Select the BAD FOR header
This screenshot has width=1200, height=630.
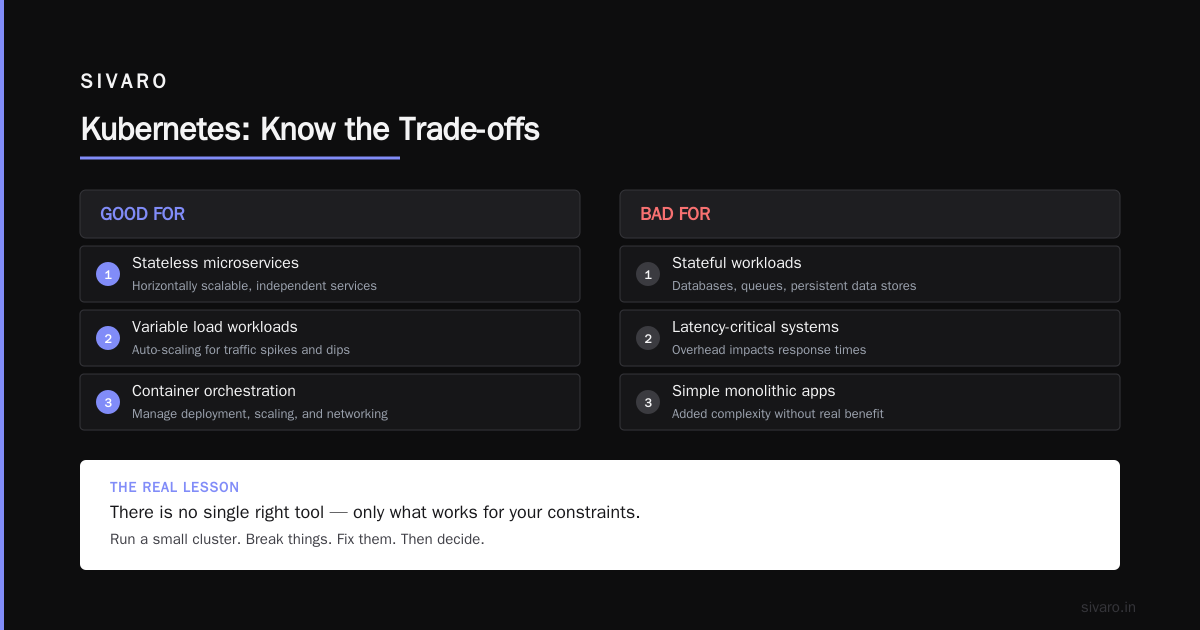pyautogui.click(x=870, y=214)
